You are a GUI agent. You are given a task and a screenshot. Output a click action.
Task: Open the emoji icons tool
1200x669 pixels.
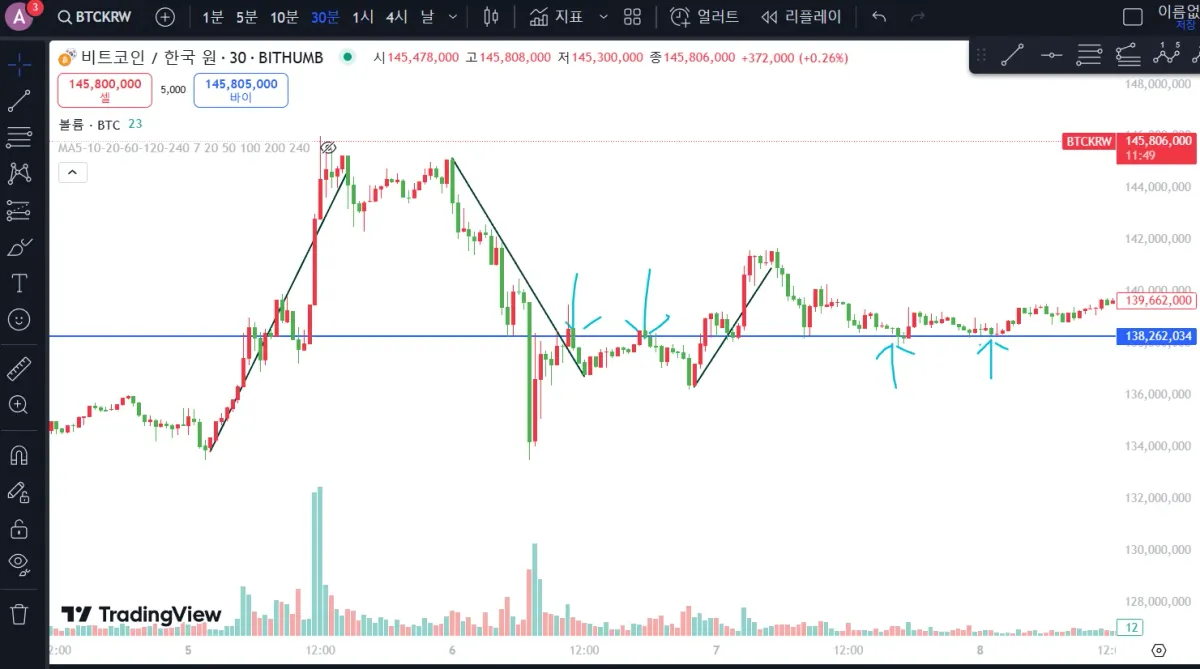(19, 320)
